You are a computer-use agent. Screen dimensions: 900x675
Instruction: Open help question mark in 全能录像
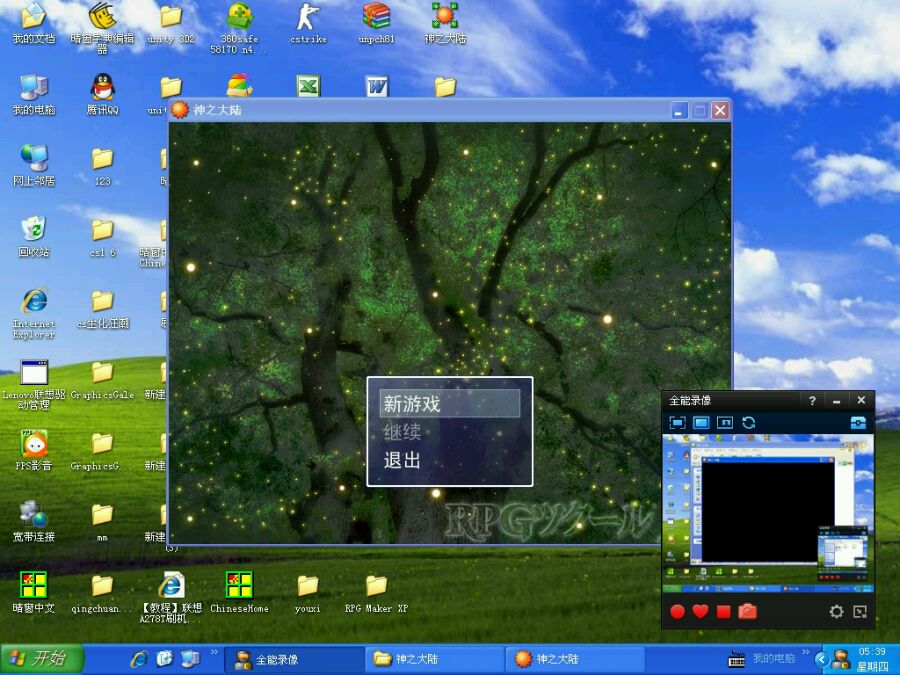click(812, 401)
